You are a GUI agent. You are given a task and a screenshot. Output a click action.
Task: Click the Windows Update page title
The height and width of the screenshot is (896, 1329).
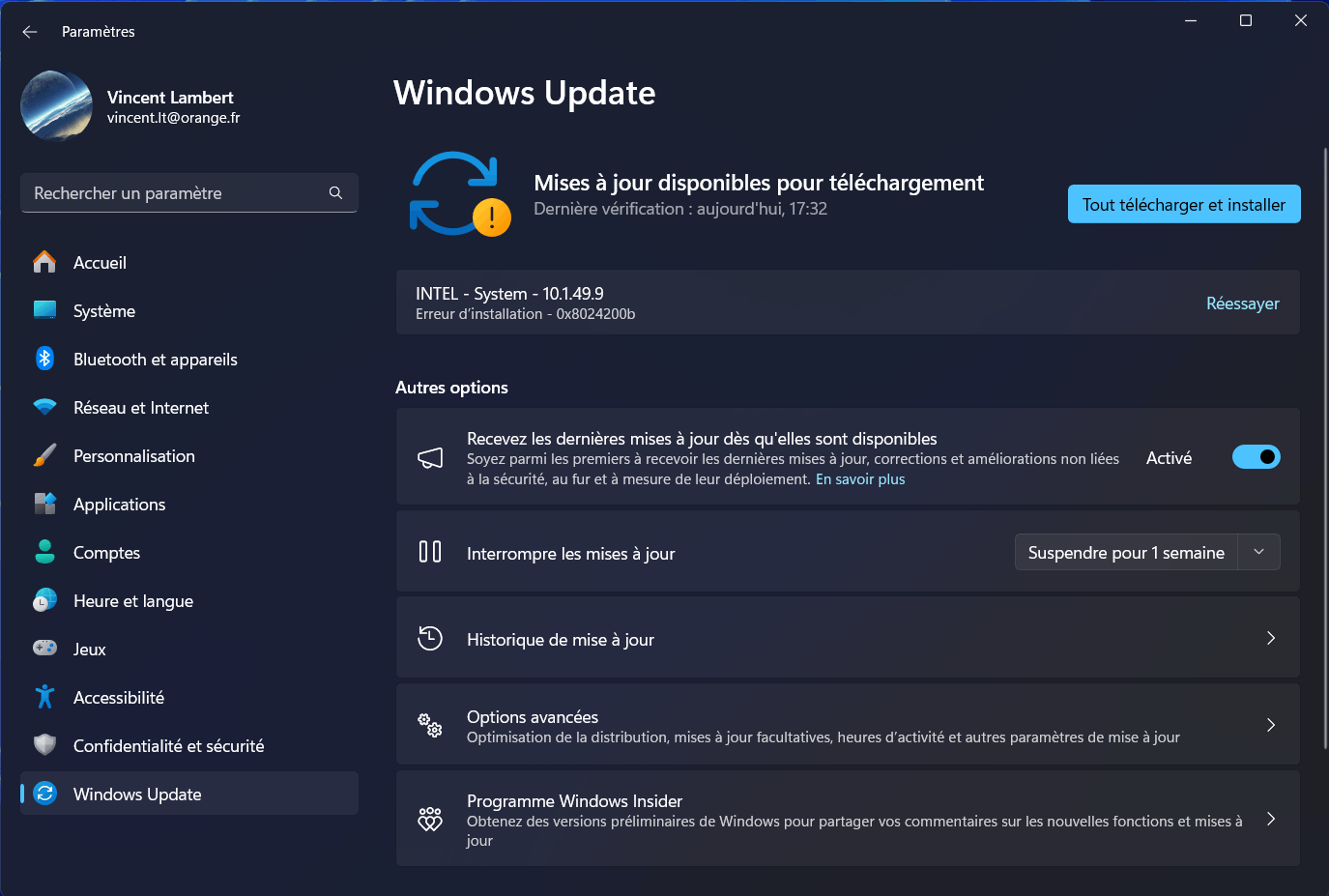click(x=525, y=93)
